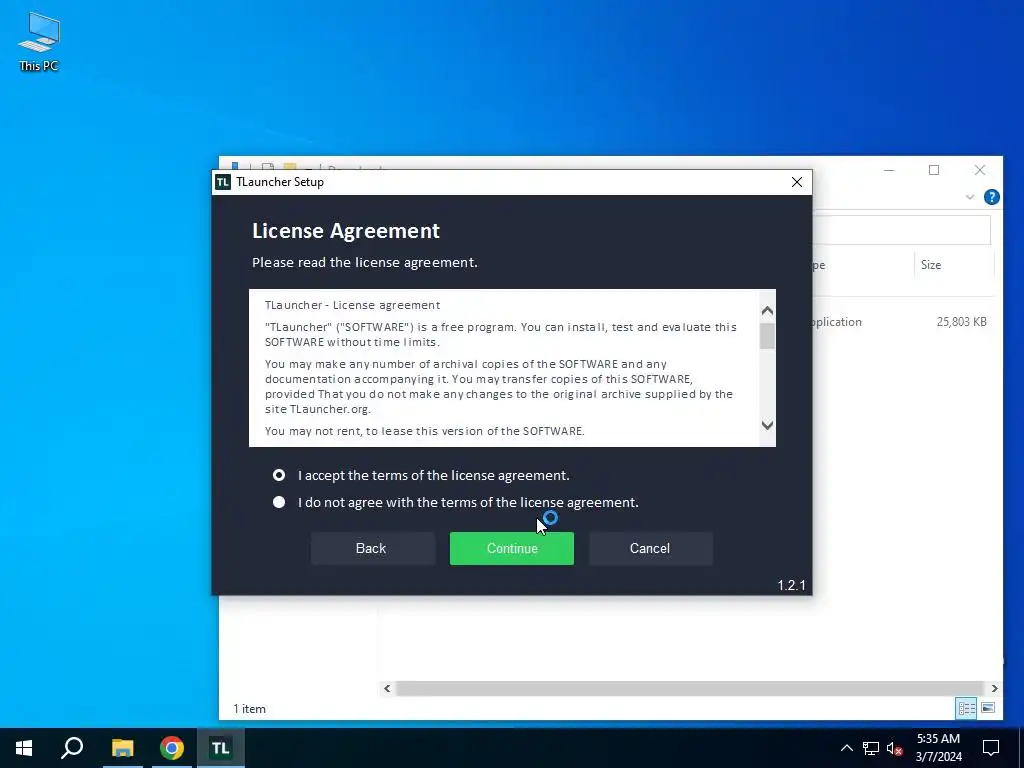The height and width of the screenshot is (768, 1024).
Task: Click File Explorer horizontal scrollbar left arrow
Action: point(387,688)
